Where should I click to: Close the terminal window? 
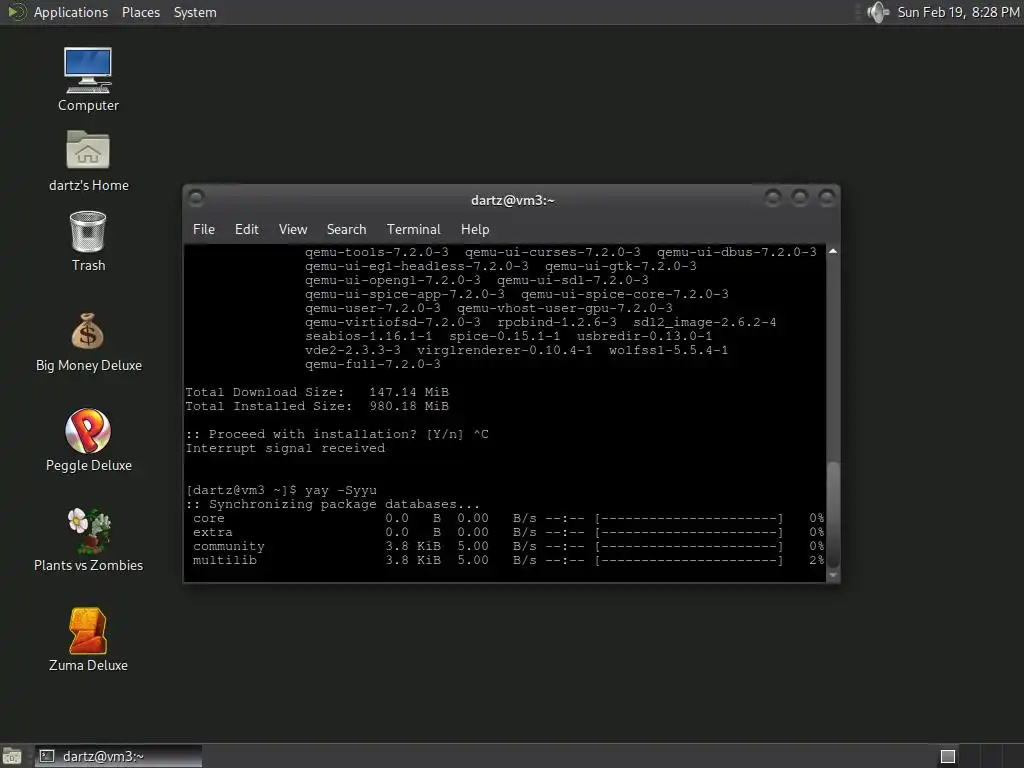pos(827,197)
